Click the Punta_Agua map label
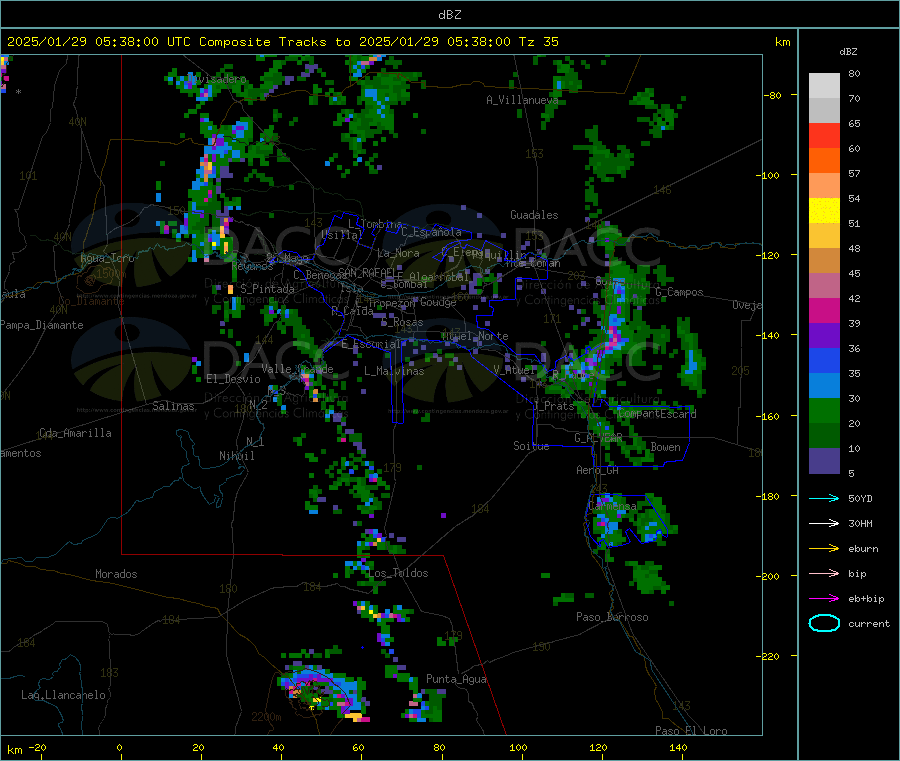 (456, 680)
